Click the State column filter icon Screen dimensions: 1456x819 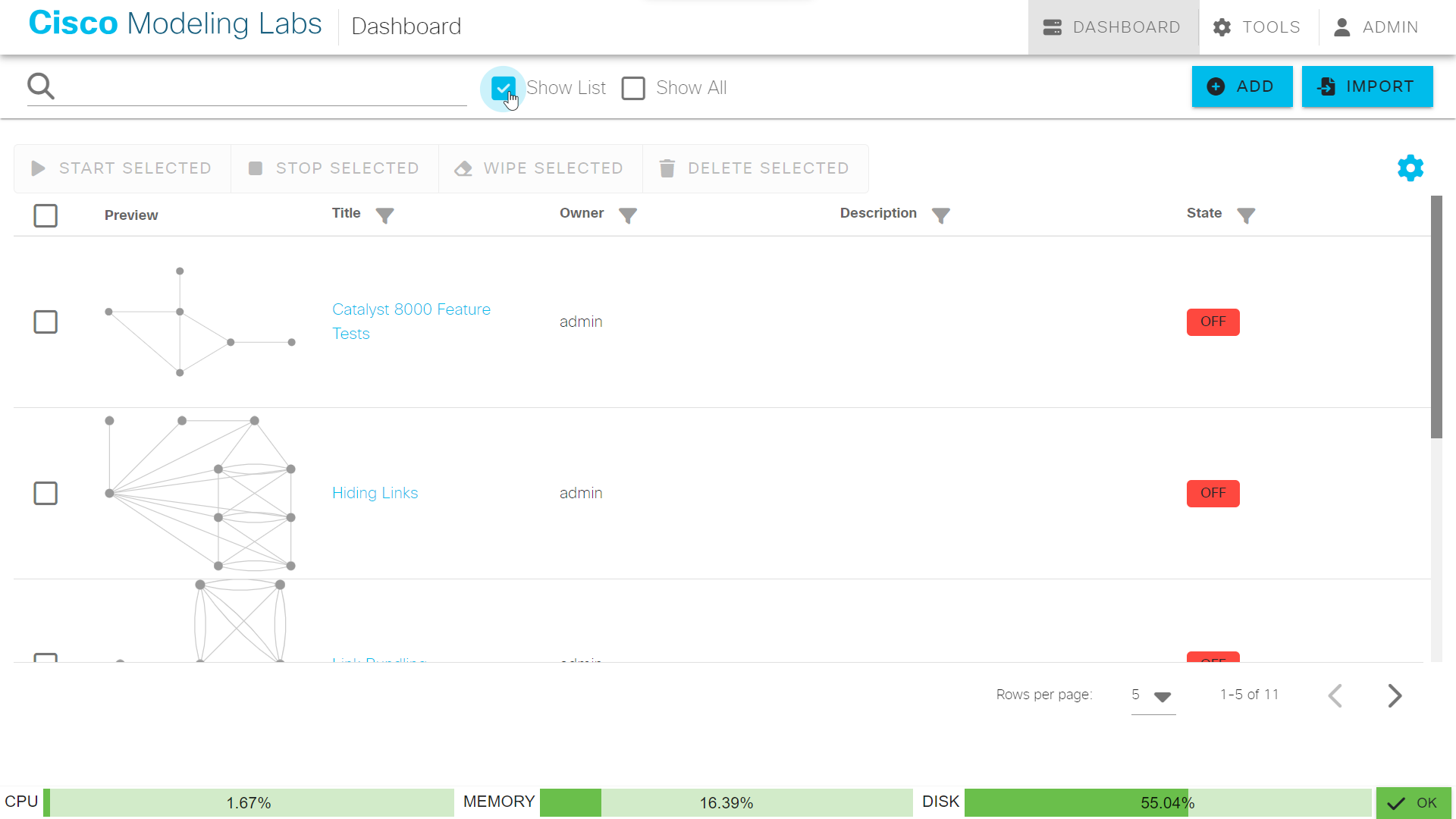1245,215
